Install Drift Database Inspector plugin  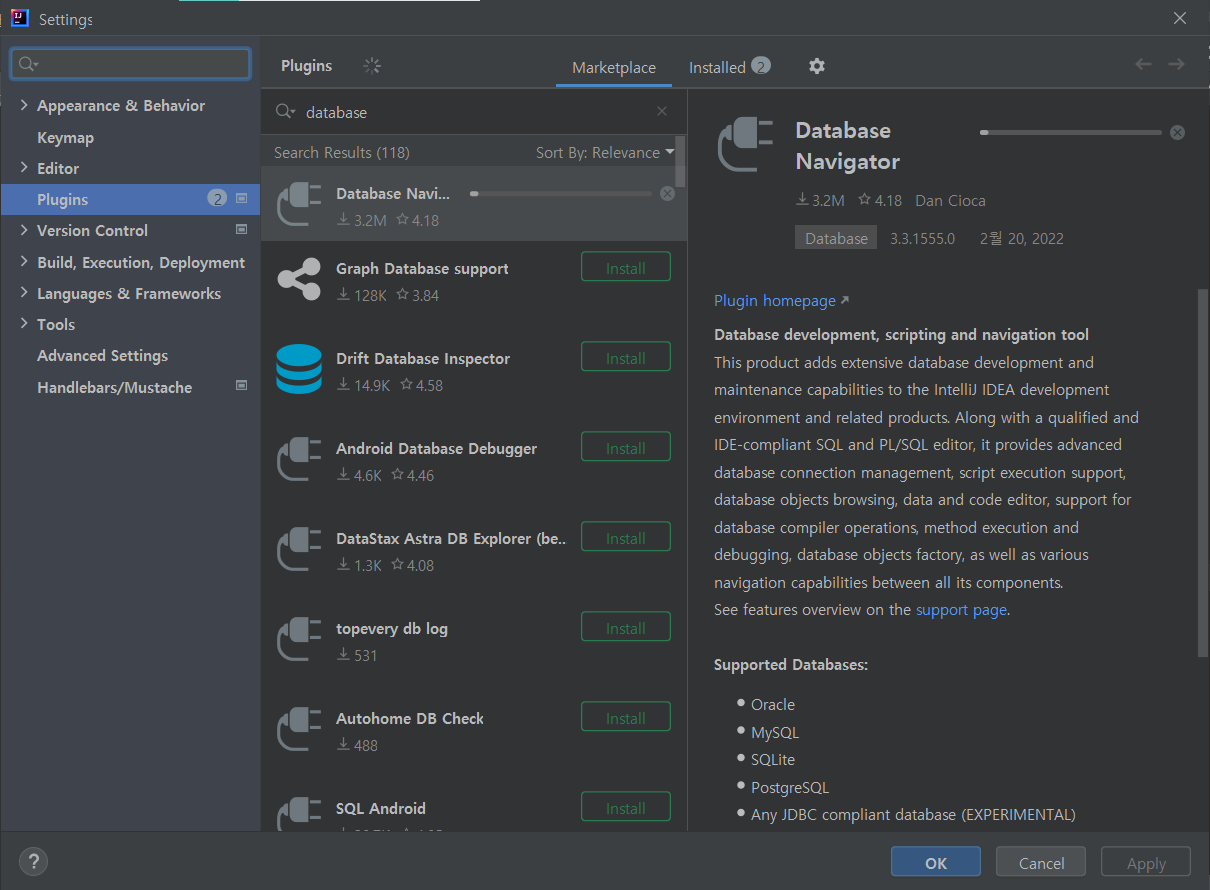click(626, 358)
